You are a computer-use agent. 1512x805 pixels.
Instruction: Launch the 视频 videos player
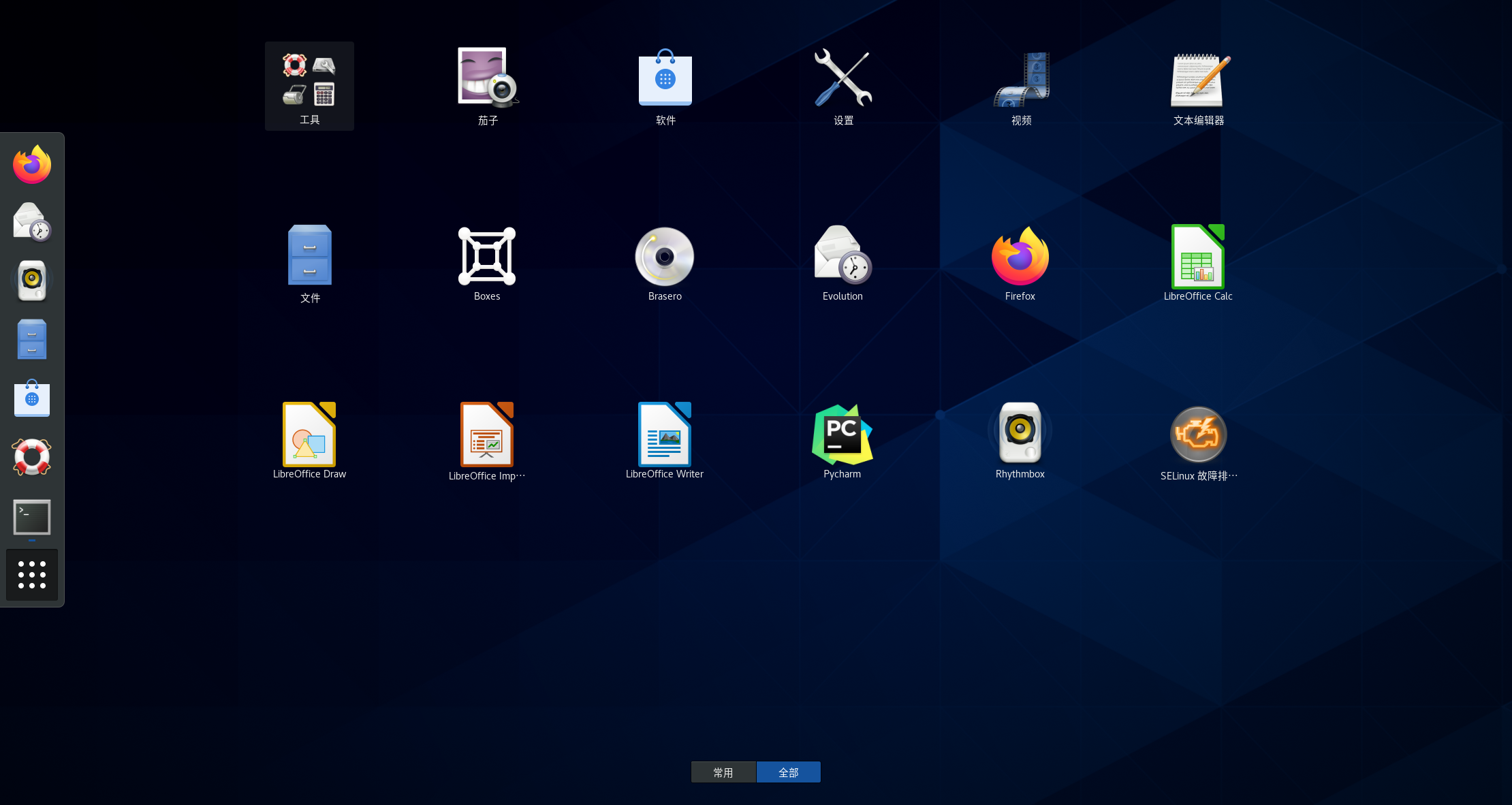point(1021,86)
